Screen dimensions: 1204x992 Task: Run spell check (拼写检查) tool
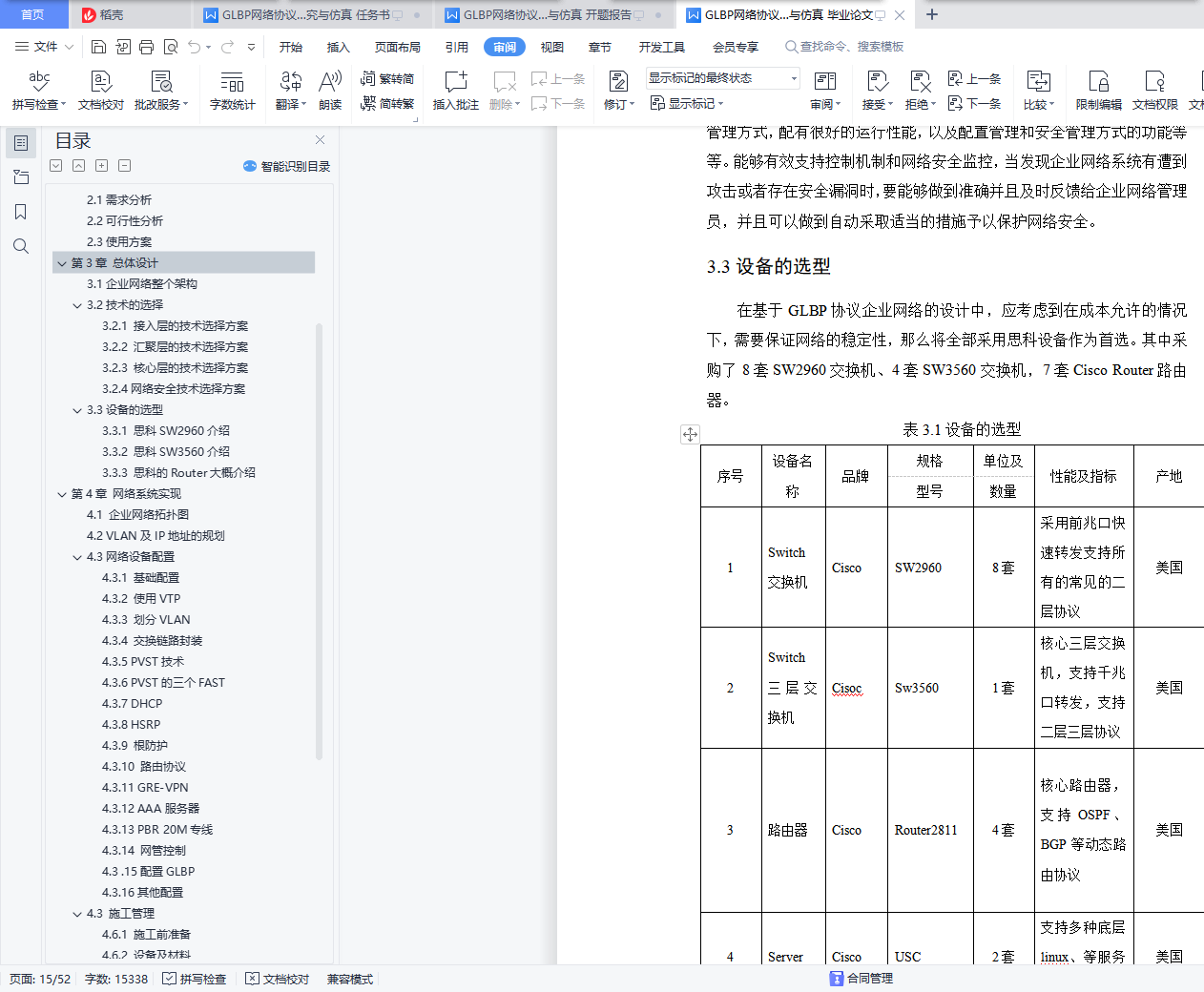(39, 91)
